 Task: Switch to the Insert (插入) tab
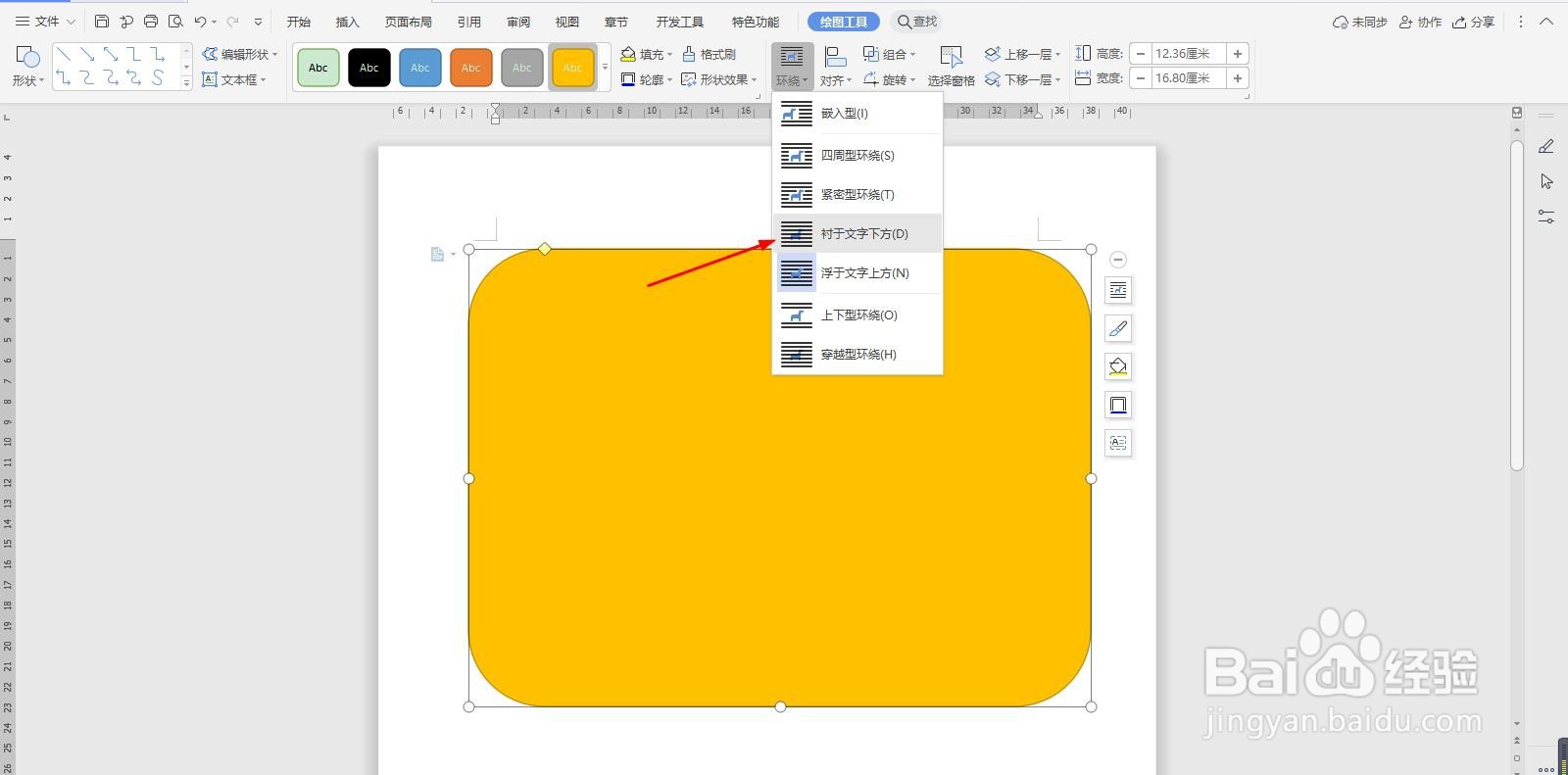pyautogui.click(x=348, y=22)
